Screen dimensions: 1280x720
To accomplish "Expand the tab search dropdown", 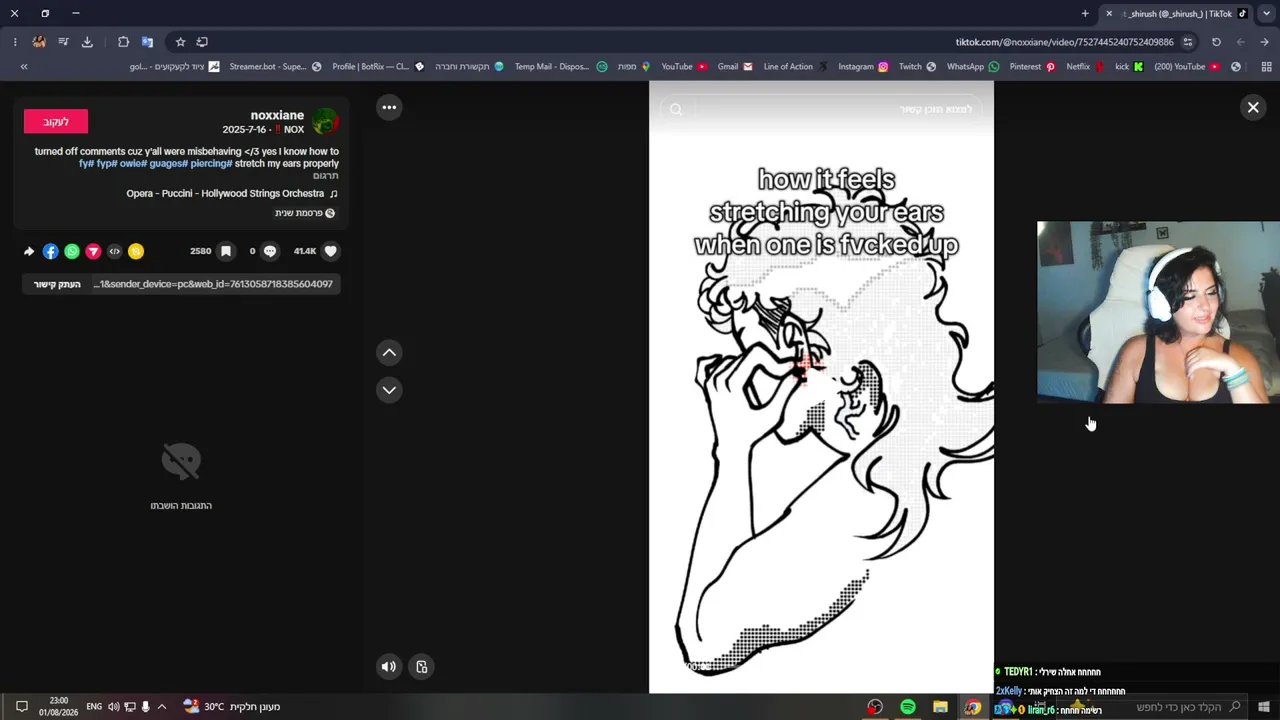I will (1266, 13).
